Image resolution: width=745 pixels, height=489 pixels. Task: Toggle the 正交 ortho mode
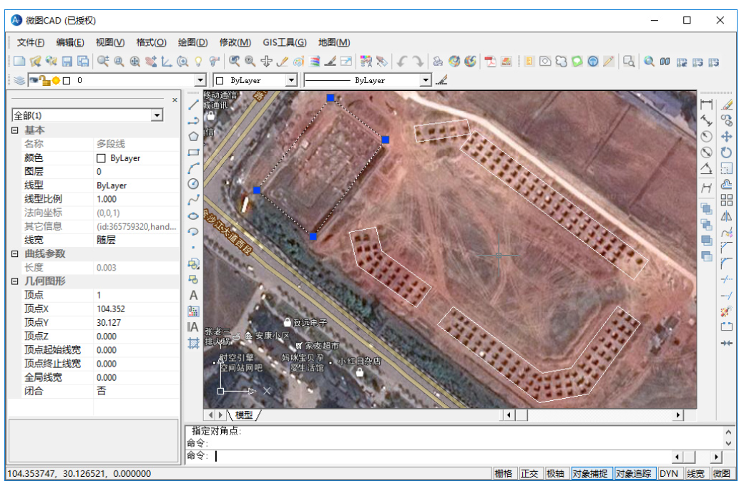529,474
